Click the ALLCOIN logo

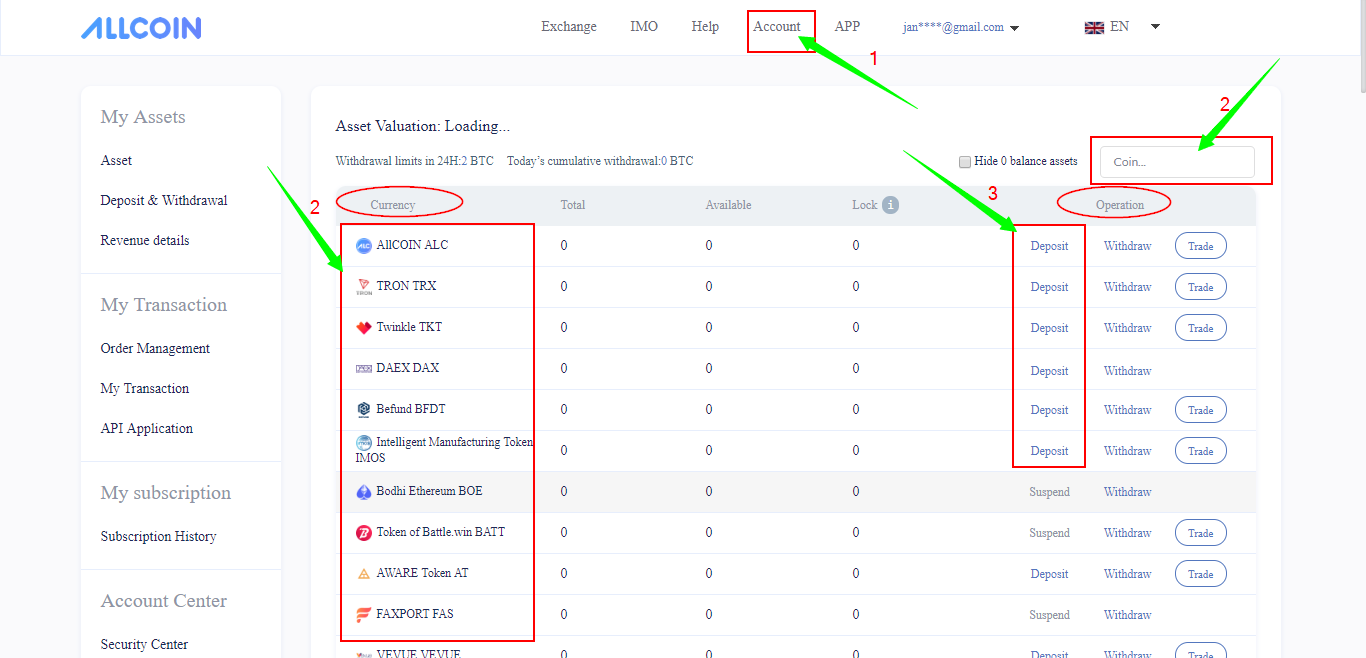tap(141, 27)
